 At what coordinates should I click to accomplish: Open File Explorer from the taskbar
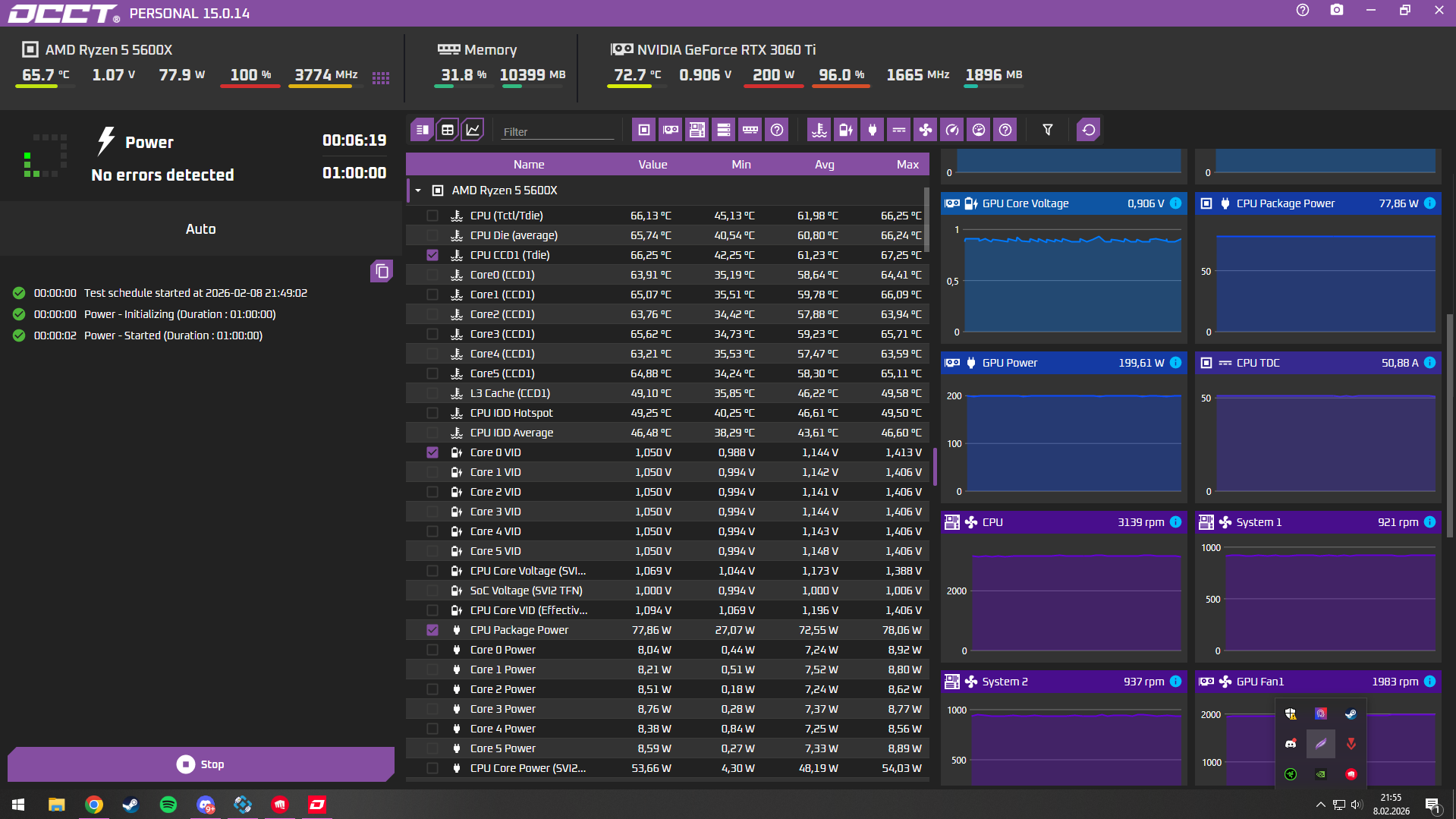tap(57, 805)
